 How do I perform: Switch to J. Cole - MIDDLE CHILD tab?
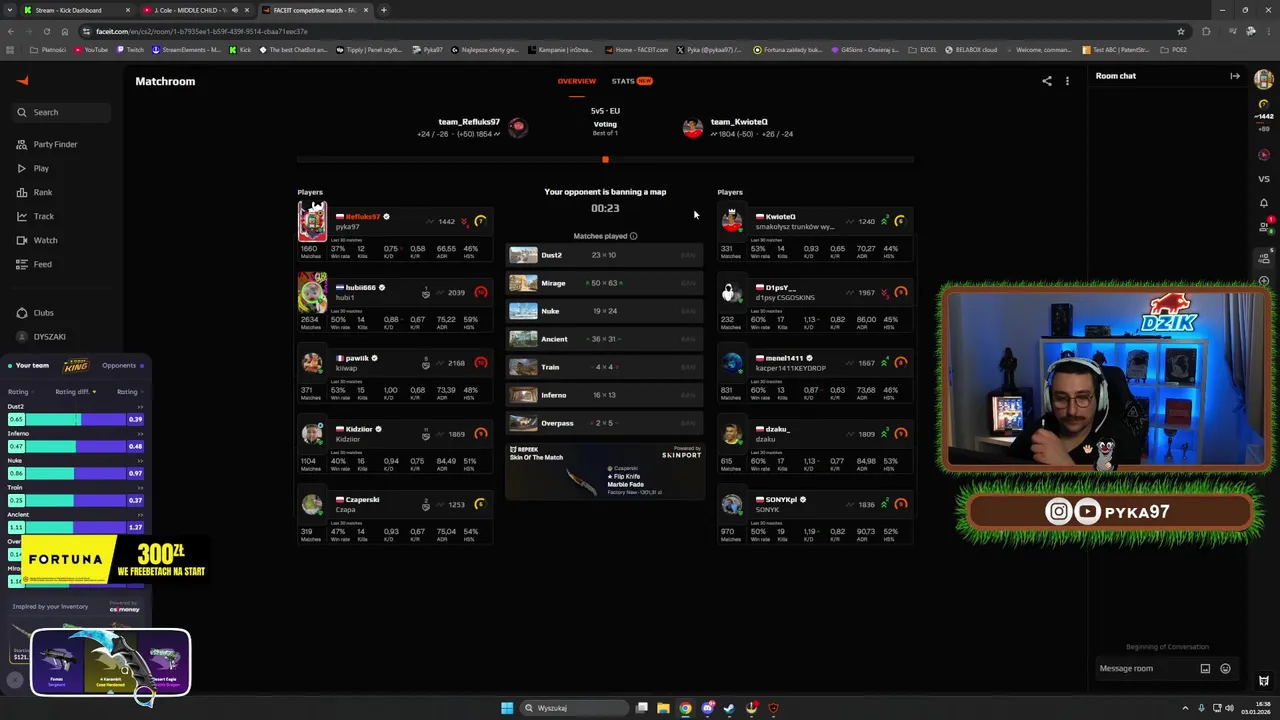click(x=196, y=10)
